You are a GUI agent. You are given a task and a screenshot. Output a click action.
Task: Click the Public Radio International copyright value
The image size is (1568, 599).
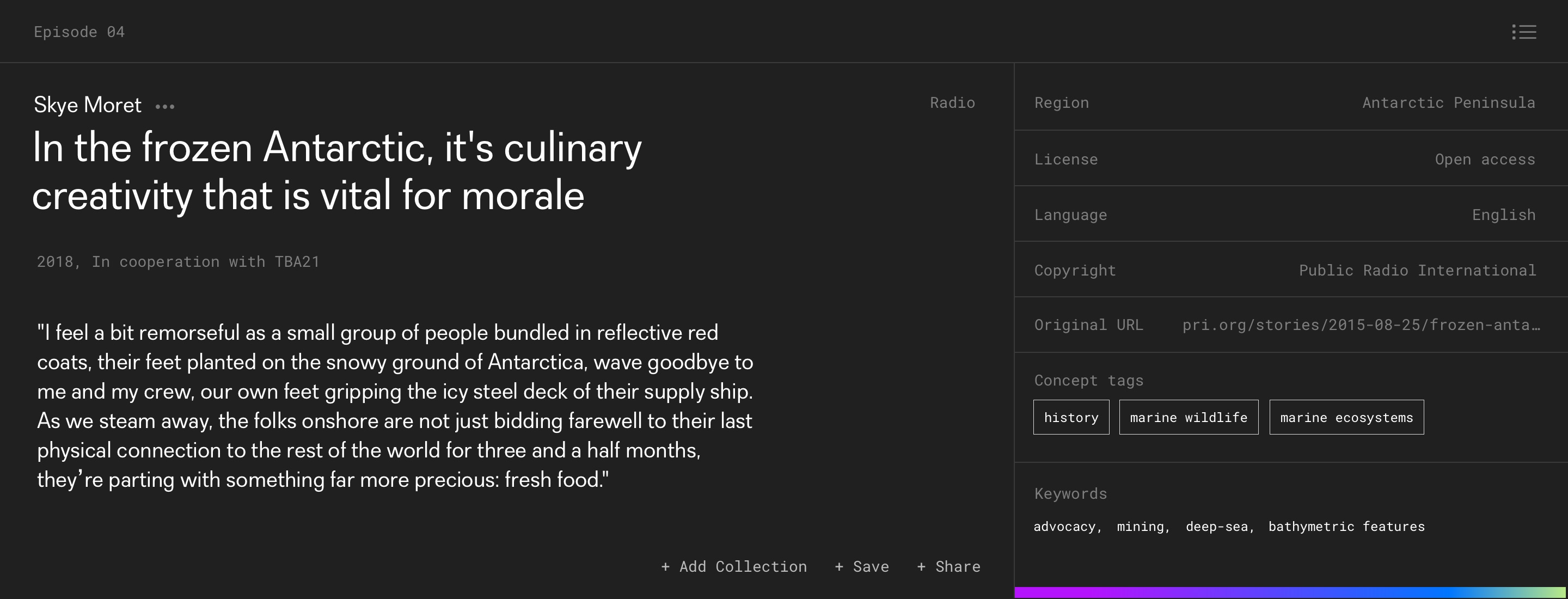tap(1417, 270)
